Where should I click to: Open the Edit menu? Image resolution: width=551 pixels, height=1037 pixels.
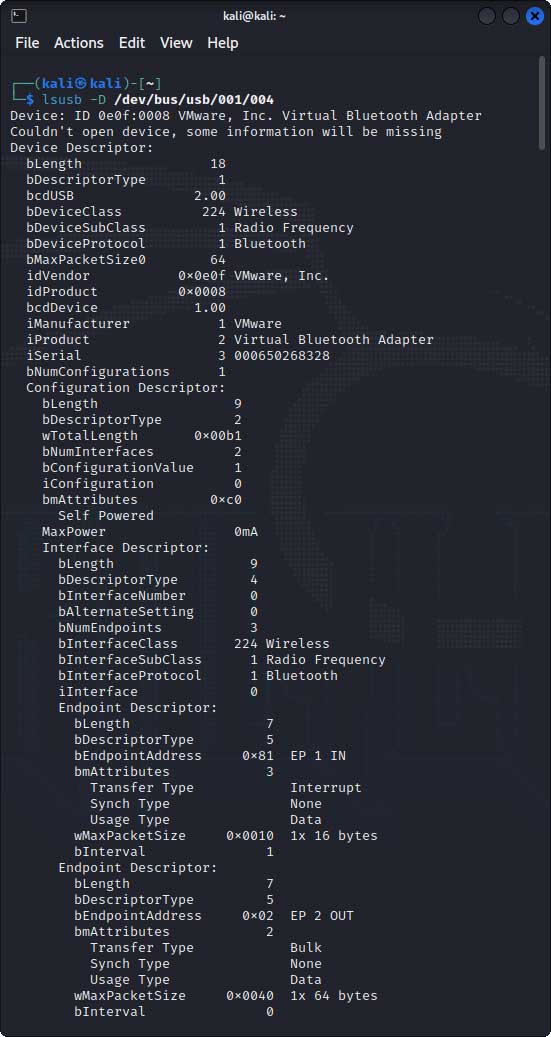[132, 43]
